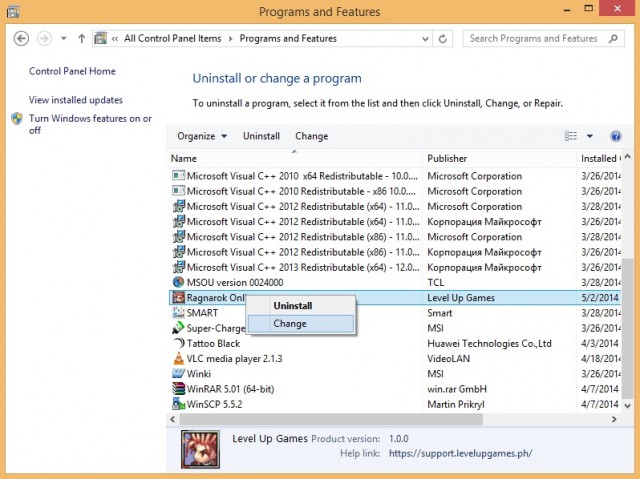Select the VLC media player 2.1.3 entry
640x479 pixels.
[394, 359]
